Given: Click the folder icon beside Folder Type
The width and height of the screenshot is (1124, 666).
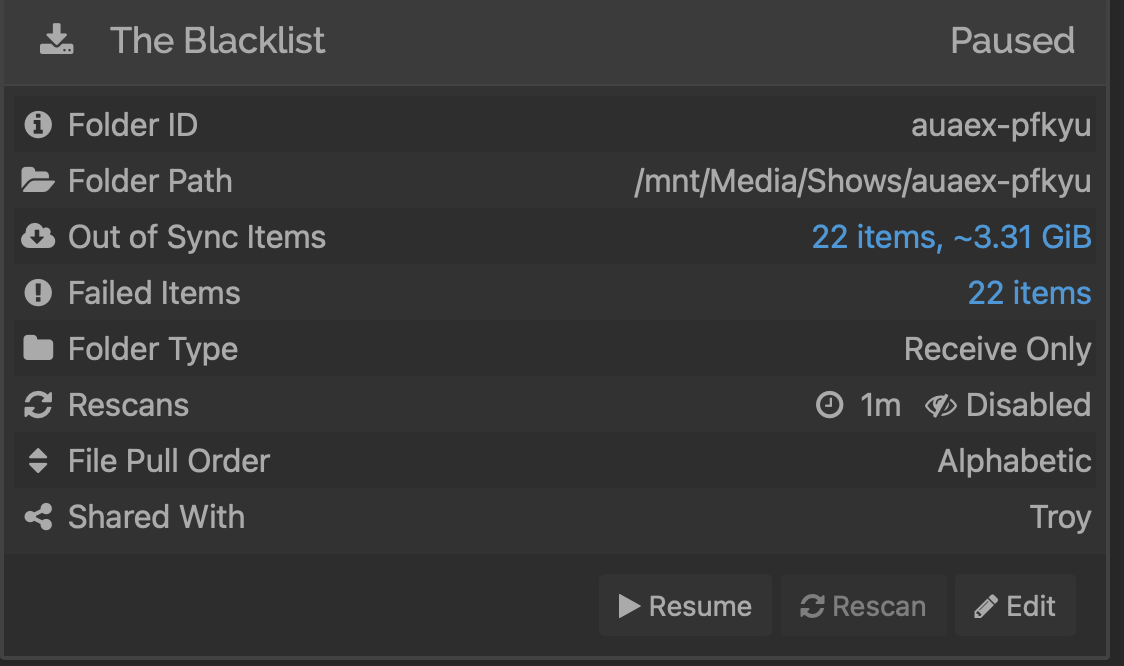Looking at the screenshot, I should click(38, 348).
